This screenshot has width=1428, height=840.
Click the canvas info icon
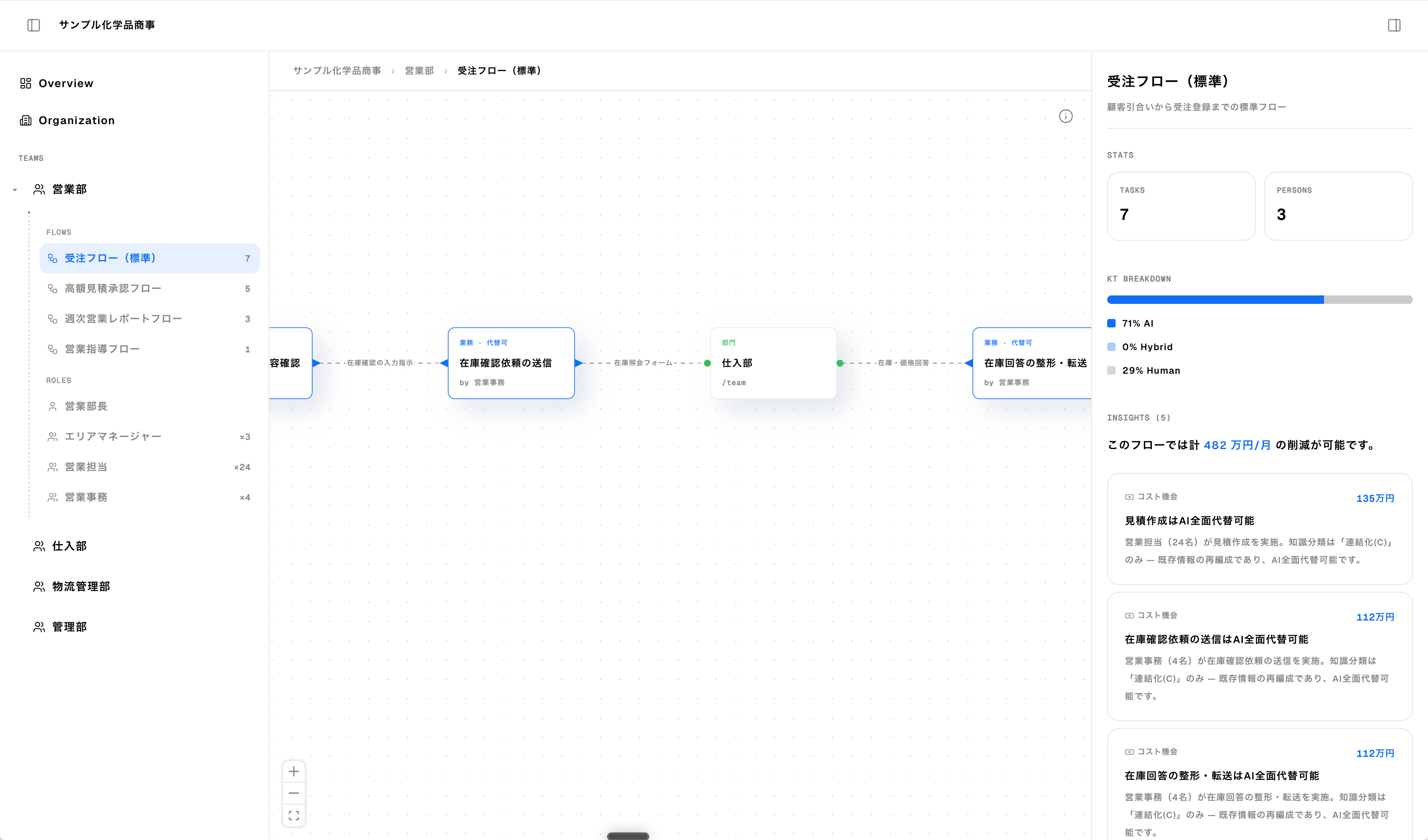pyautogui.click(x=1066, y=116)
